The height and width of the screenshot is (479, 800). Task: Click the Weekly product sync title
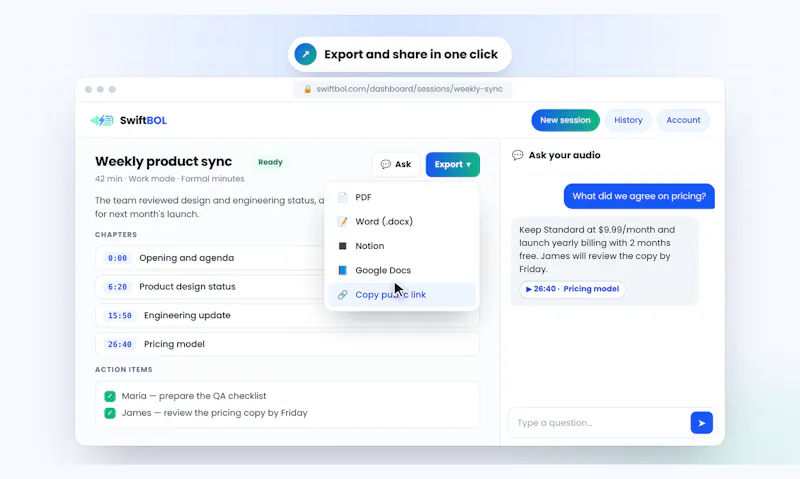163,161
